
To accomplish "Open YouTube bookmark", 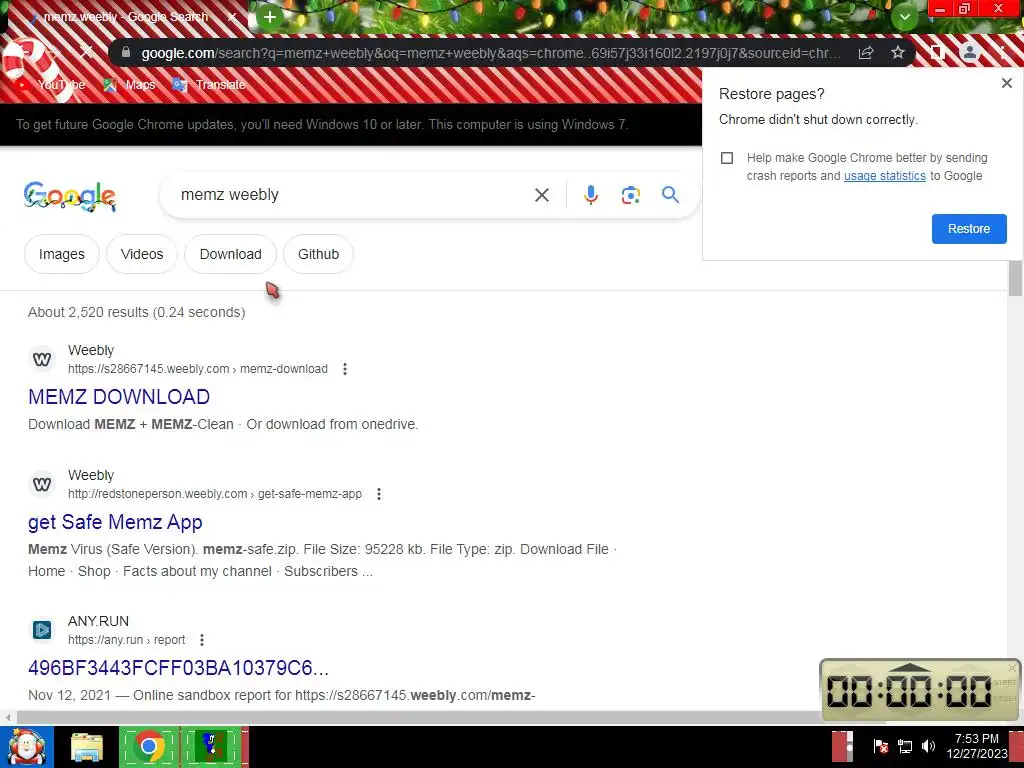I will (51, 85).
